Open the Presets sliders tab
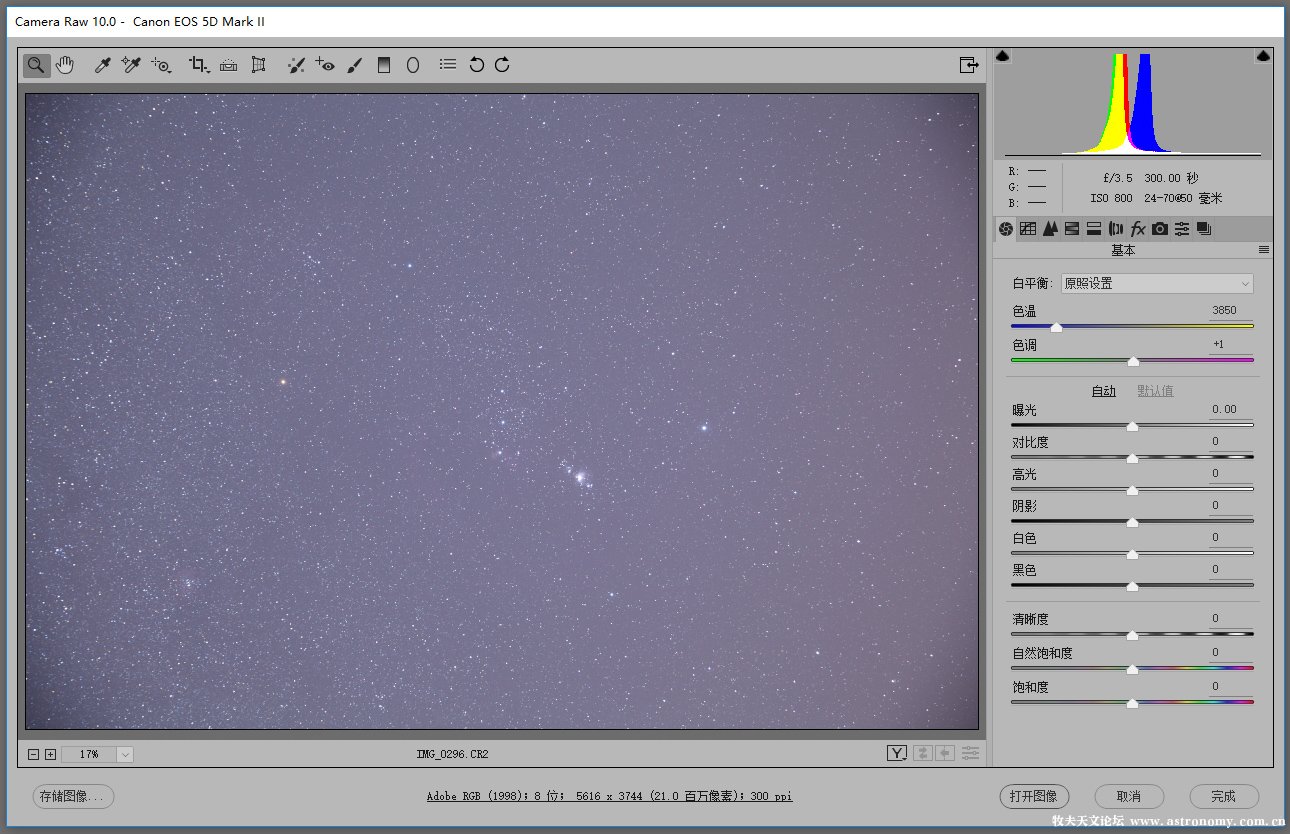1290x834 pixels. point(1182,229)
